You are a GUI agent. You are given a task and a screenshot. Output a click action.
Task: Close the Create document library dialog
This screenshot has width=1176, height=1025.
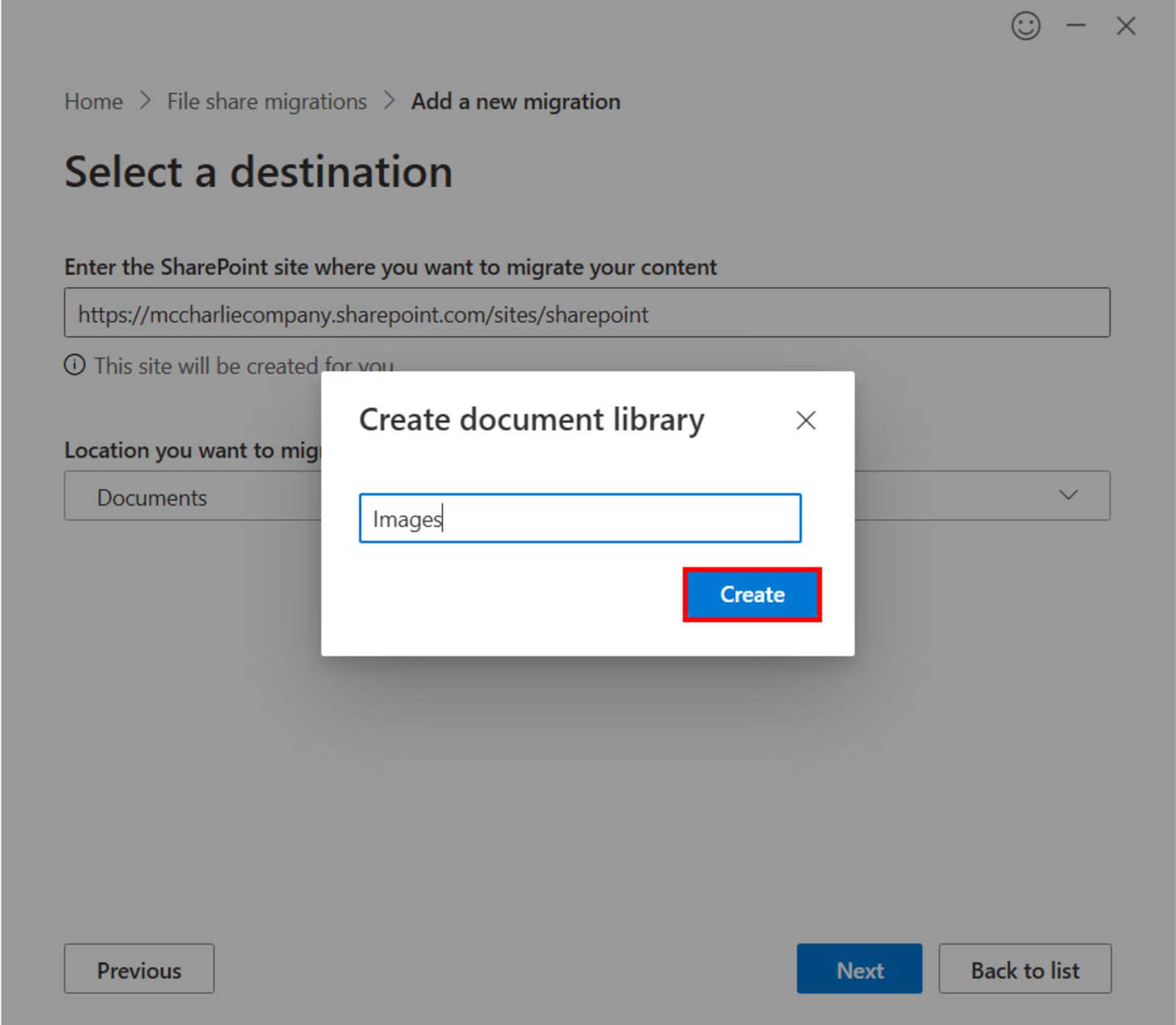point(806,420)
